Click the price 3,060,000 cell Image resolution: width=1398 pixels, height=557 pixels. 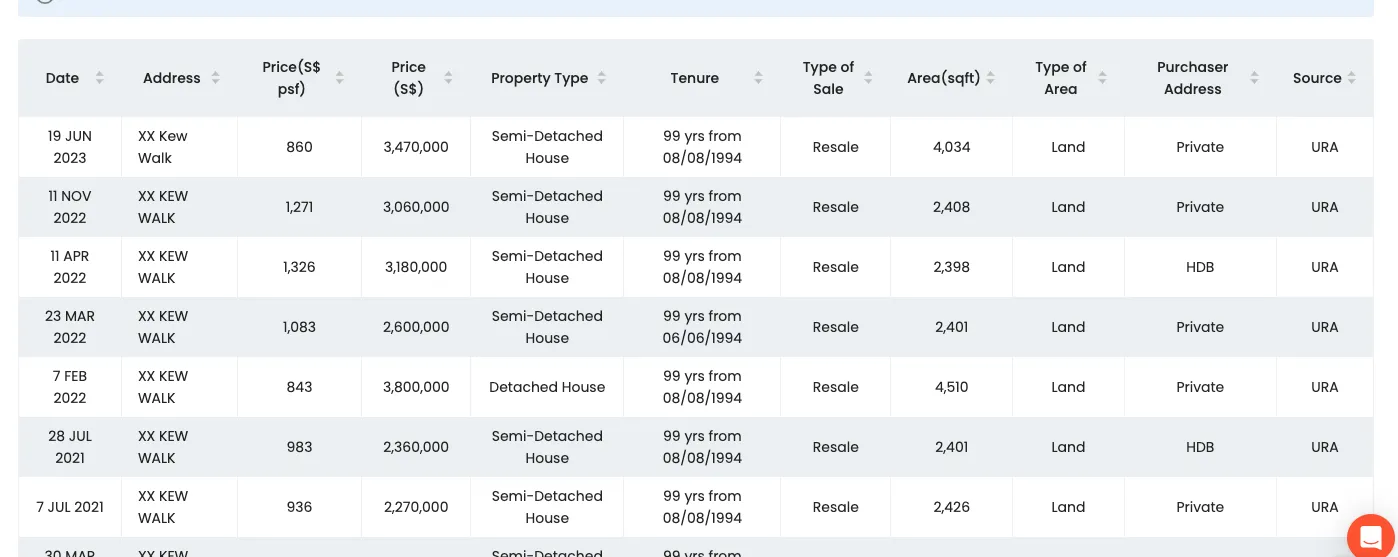[416, 207]
